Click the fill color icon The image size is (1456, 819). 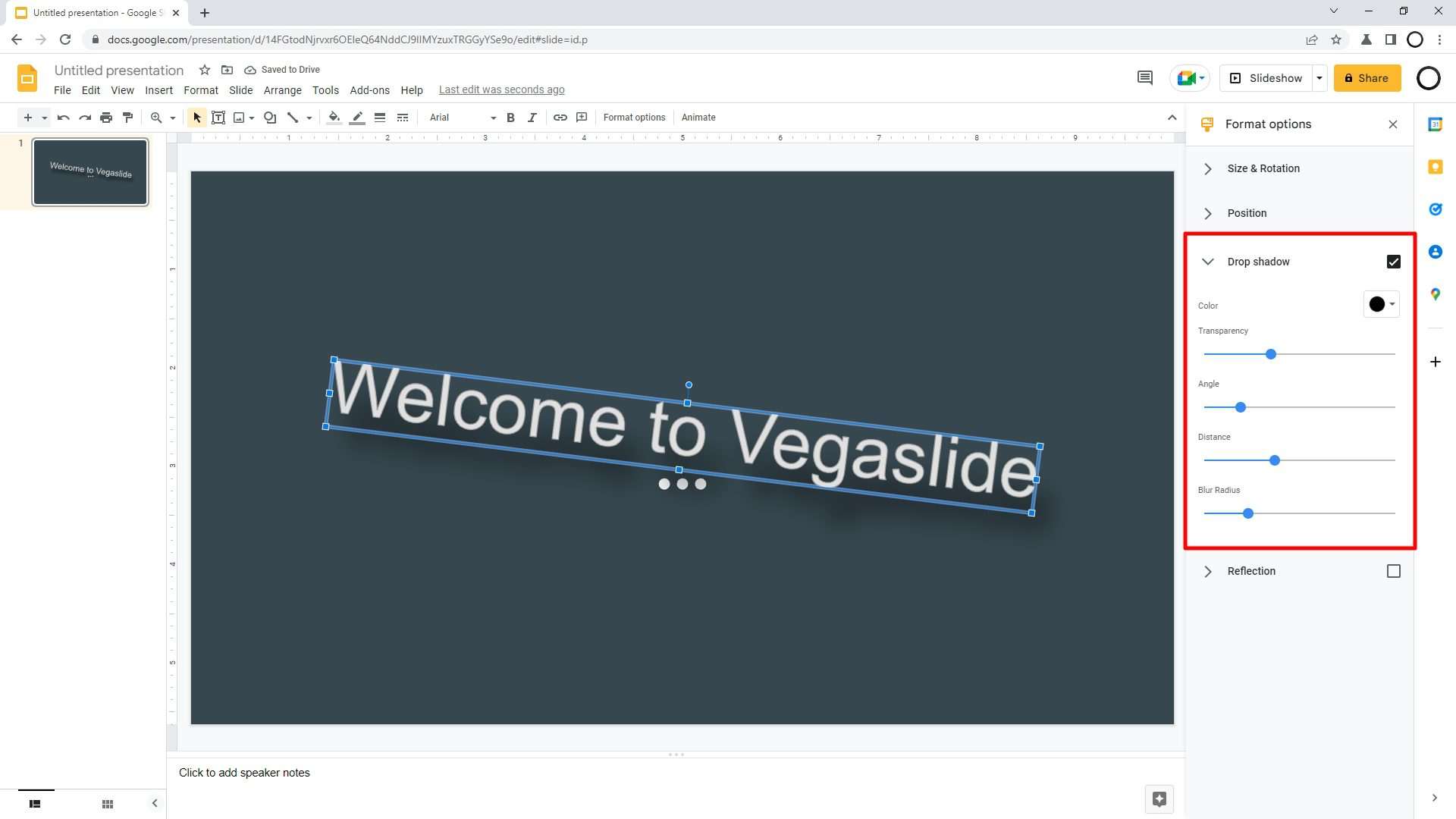point(334,118)
